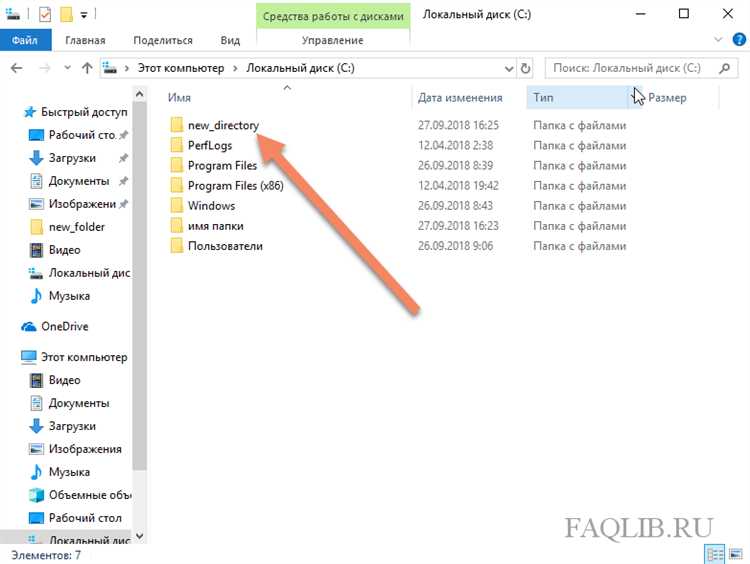Select the Program Files (x86) folder icon
This screenshot has height=564, width=750.
[x=177, y=185]
